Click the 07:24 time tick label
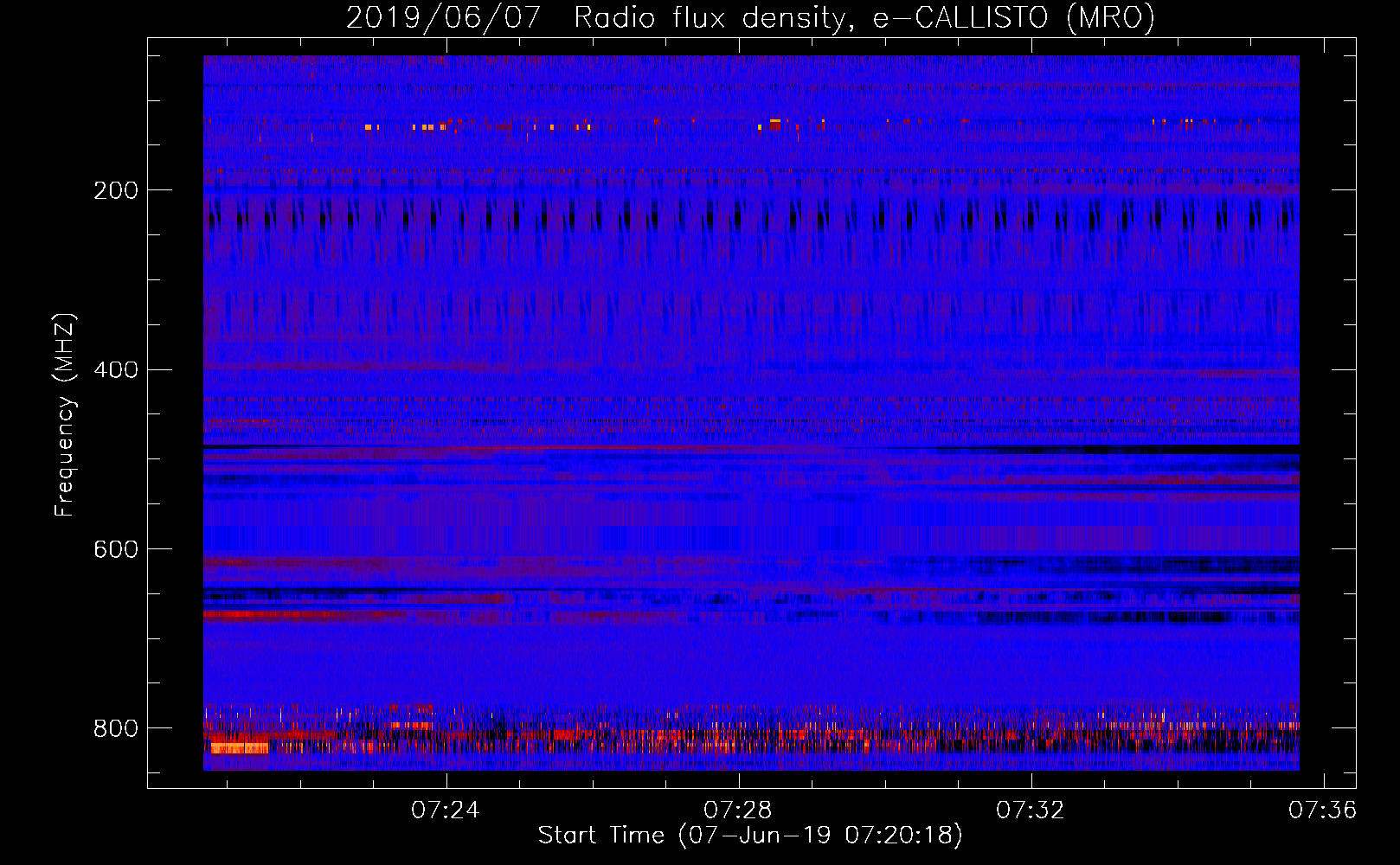 pos(445,811)
